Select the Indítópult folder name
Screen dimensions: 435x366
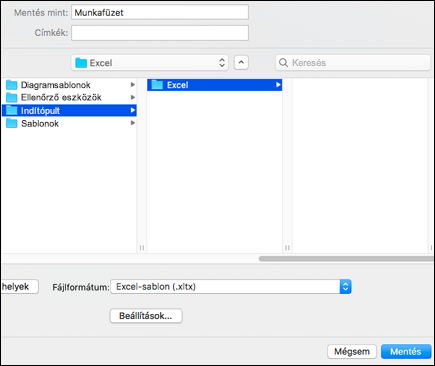(40, 111)
